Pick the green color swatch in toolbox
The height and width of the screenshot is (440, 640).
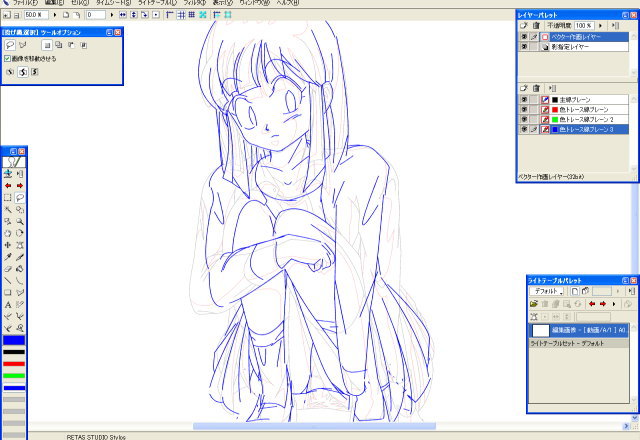(x=14, y=375)
